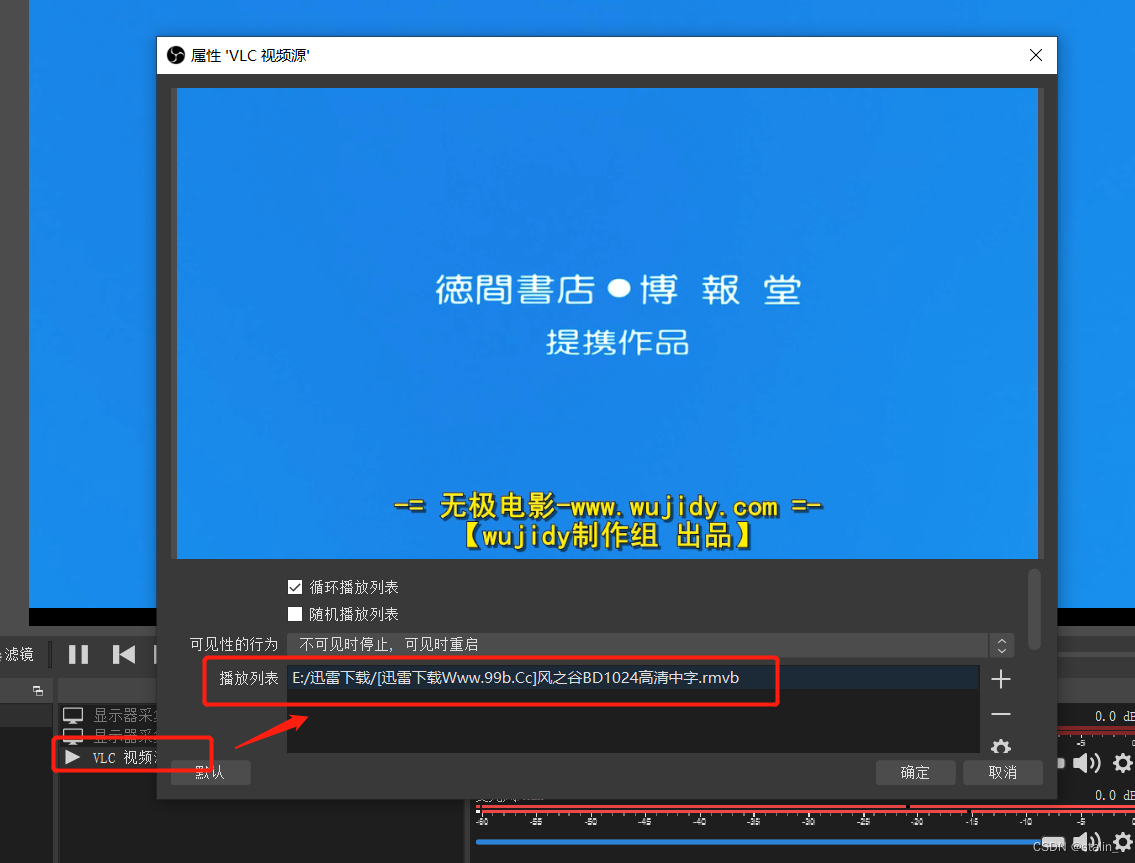
Task: Uncheck the 循环播放列表 checkbox
Action: click(x=295, y=587)
